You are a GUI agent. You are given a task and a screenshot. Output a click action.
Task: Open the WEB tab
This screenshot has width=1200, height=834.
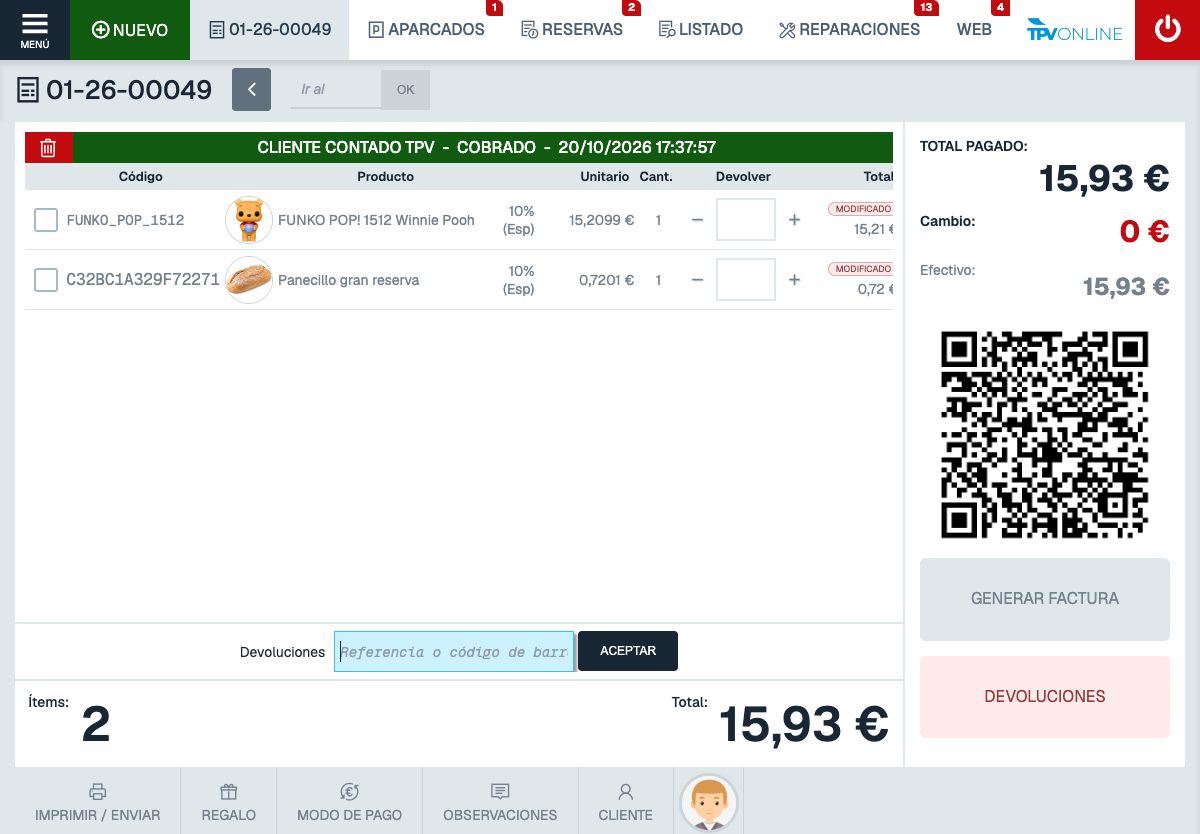[974, 30]
